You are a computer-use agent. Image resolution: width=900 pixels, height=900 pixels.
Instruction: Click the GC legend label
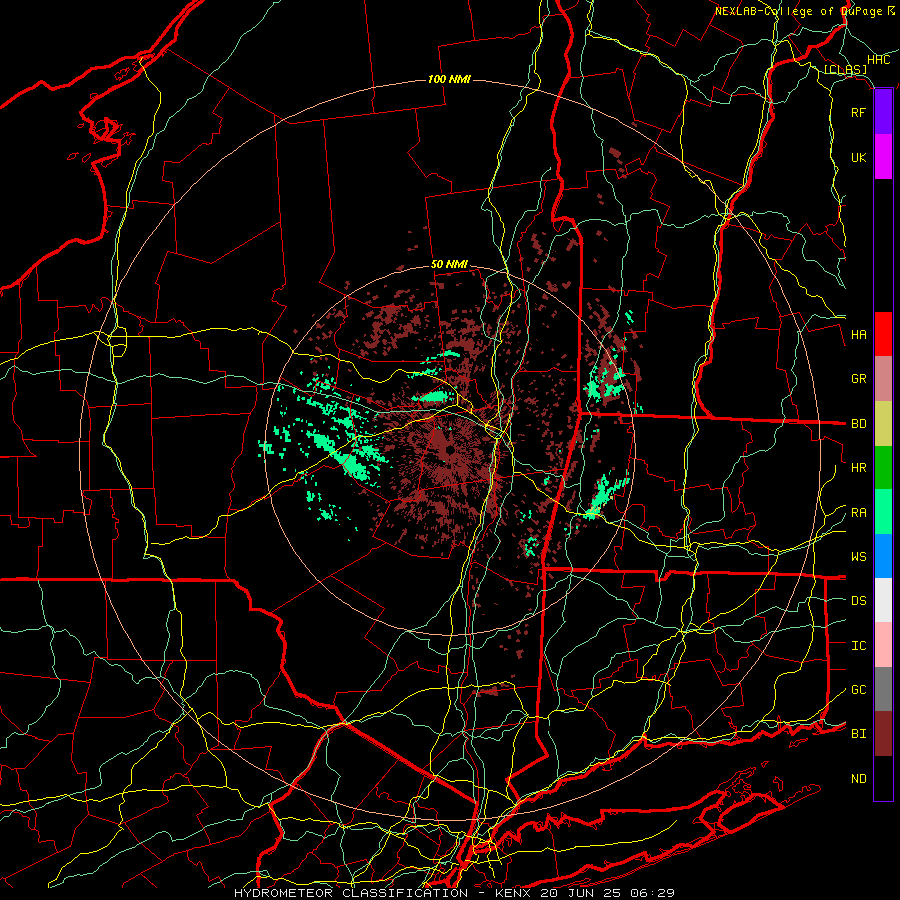pyautogui.click(x=859, y=690)
